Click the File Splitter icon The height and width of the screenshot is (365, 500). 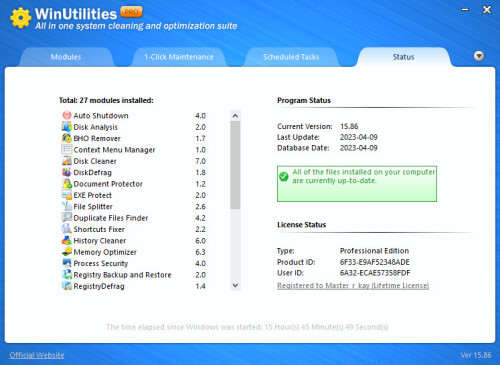click(x=67, y=206)
